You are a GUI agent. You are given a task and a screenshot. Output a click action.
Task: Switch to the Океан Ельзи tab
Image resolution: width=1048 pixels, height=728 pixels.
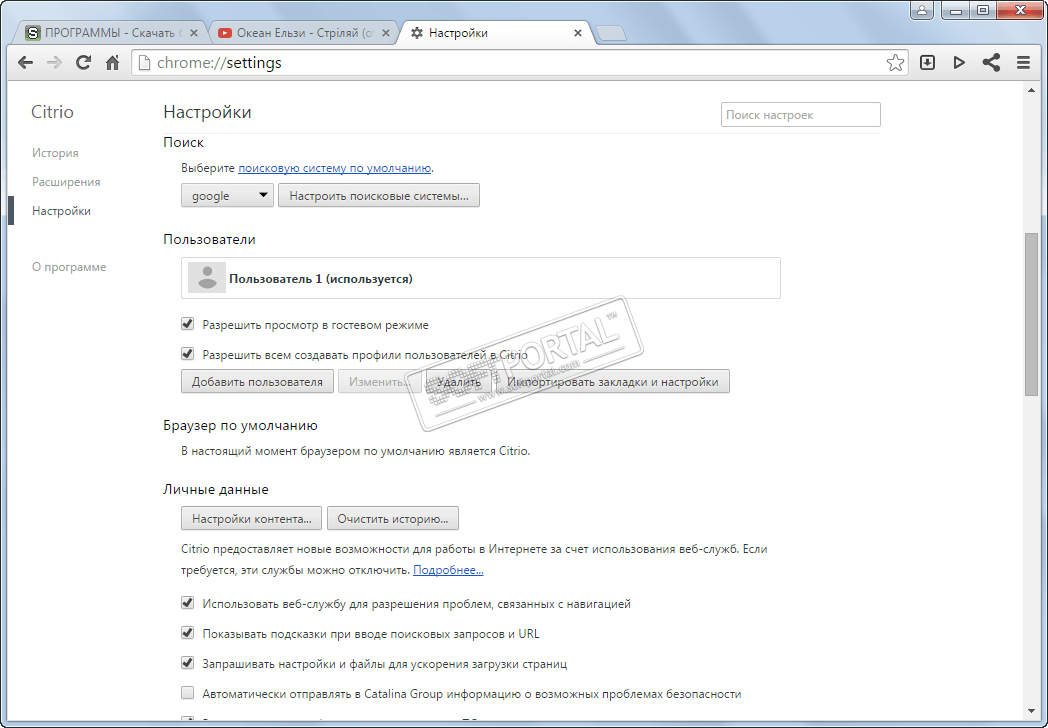[x=304, y=33]
